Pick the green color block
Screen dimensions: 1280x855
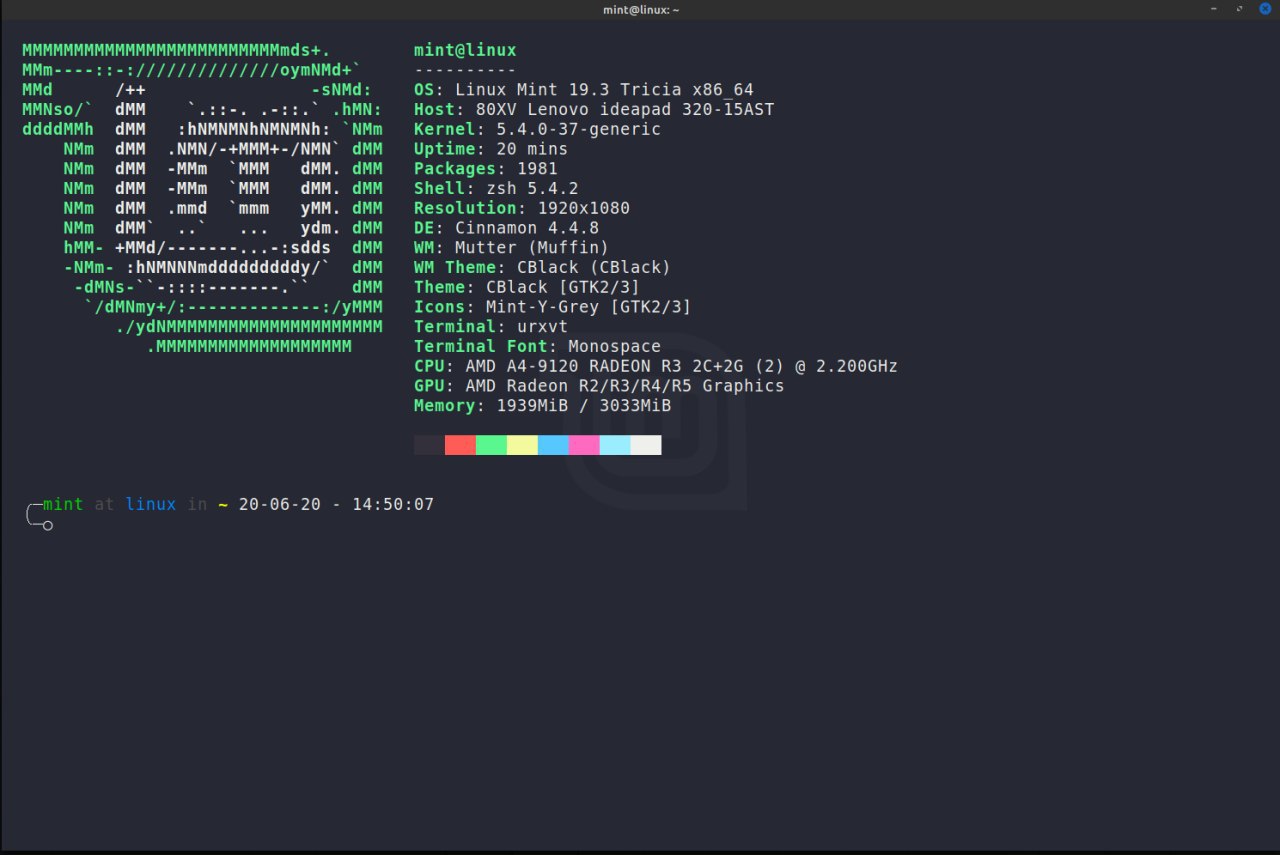pos(491,445)
